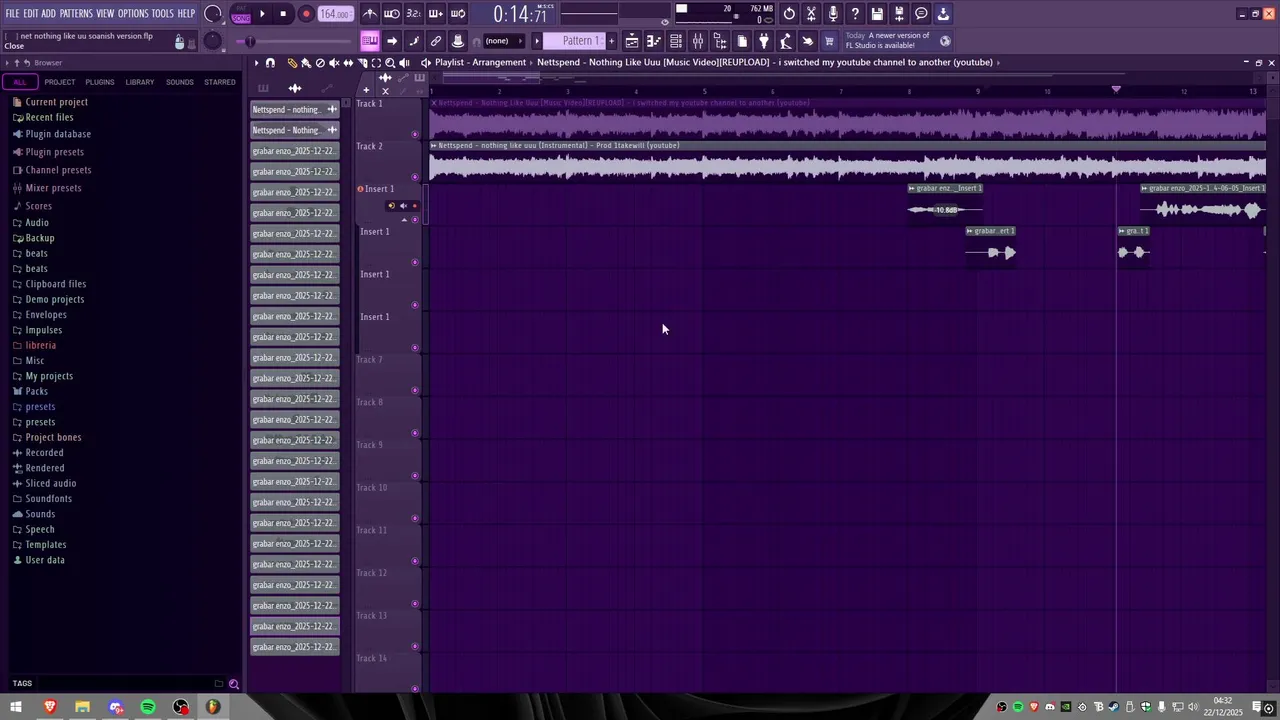Select the STARRED browser tab

pyautogui.click(x=220, y=82)
